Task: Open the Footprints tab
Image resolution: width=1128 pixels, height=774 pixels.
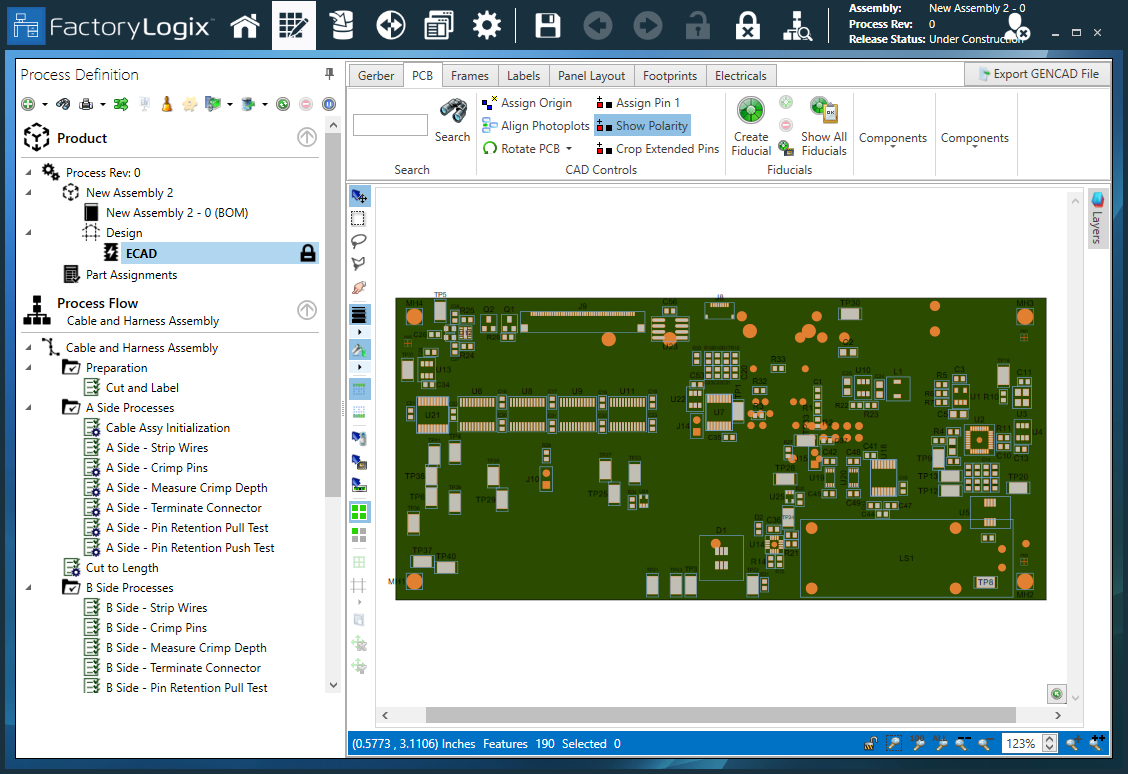Action: click(670, 75)
